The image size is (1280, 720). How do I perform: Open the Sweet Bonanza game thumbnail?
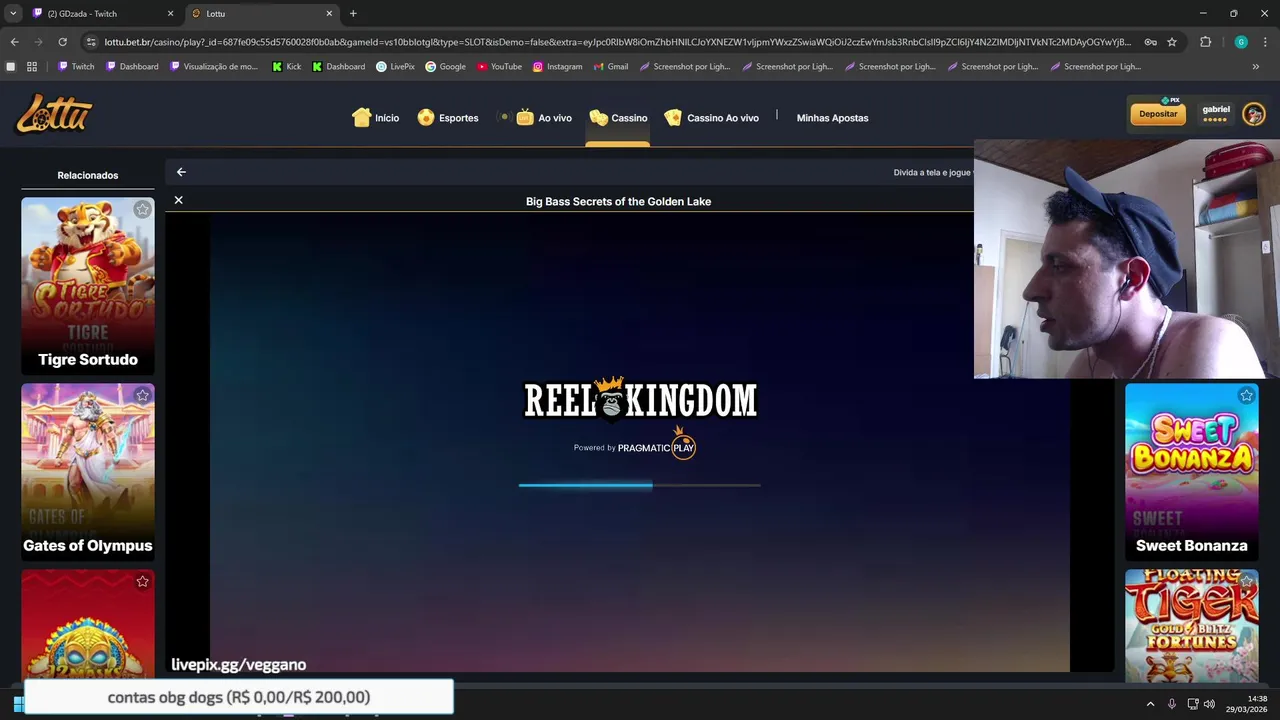click(1192, 472)
